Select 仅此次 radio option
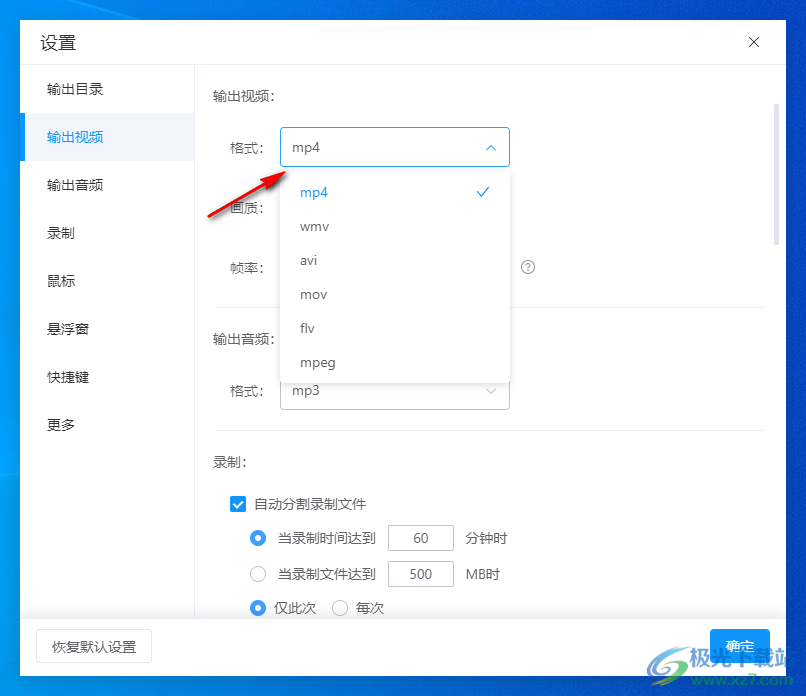The height and width of the screenshot is (696, 806). (x=258, y=608)
